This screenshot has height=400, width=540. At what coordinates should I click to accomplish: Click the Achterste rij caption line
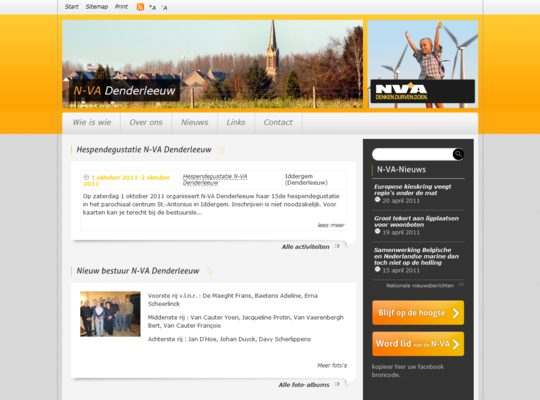(x=229, y=339)
